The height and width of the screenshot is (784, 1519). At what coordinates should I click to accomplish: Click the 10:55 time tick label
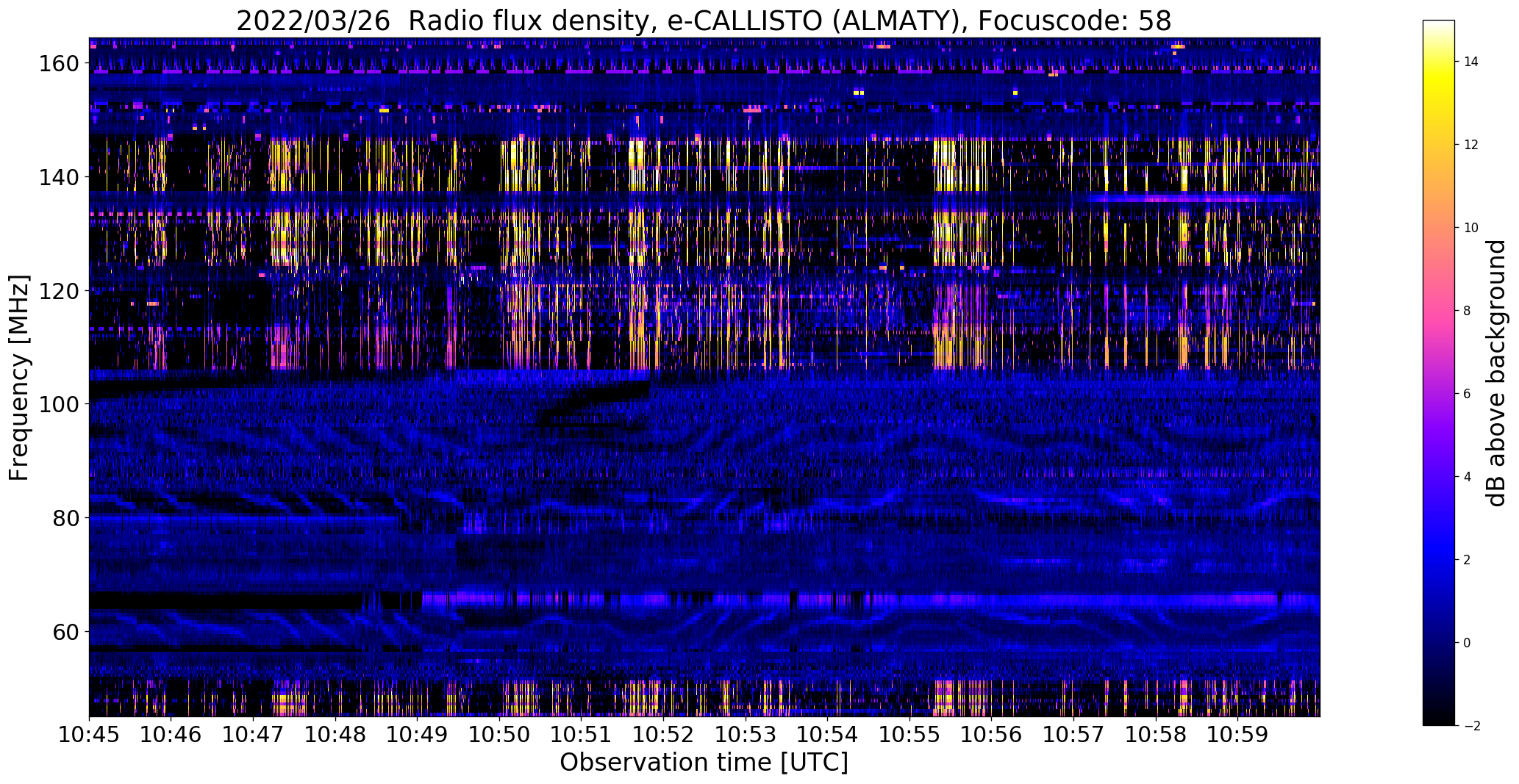910,733
